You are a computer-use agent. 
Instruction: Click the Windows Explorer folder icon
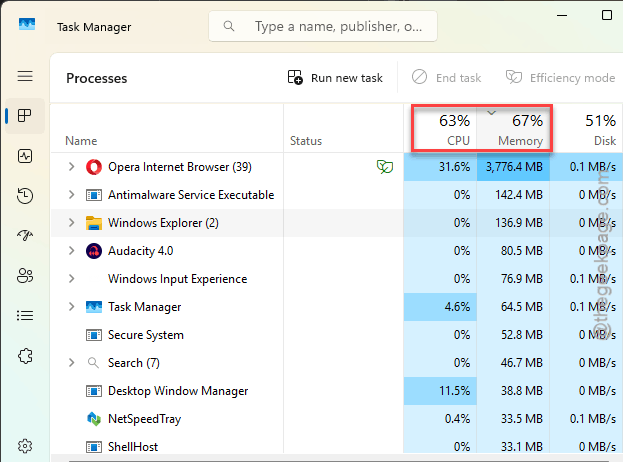(94, 223)
